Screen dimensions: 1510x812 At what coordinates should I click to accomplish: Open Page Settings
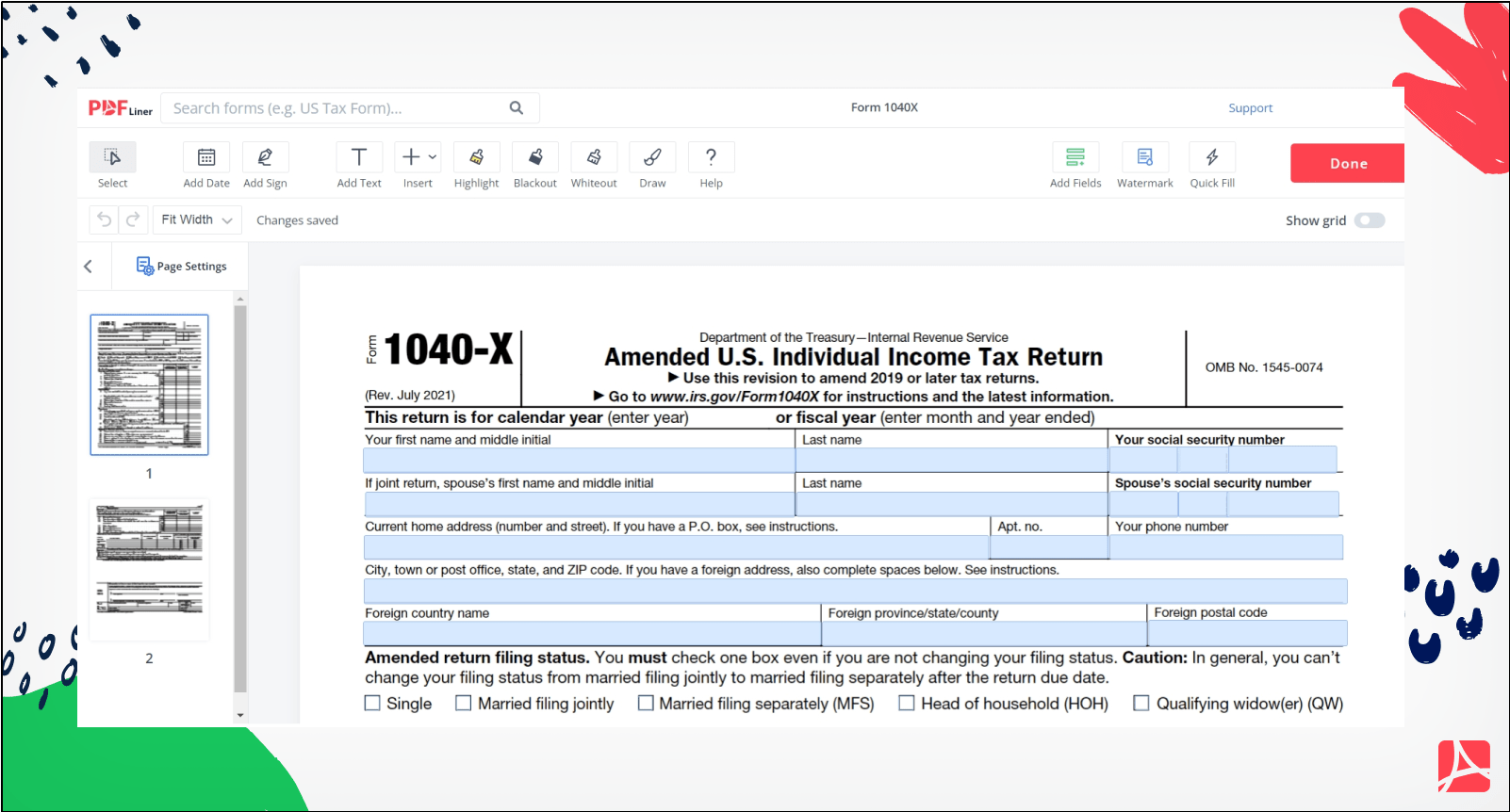click(182, 267)
